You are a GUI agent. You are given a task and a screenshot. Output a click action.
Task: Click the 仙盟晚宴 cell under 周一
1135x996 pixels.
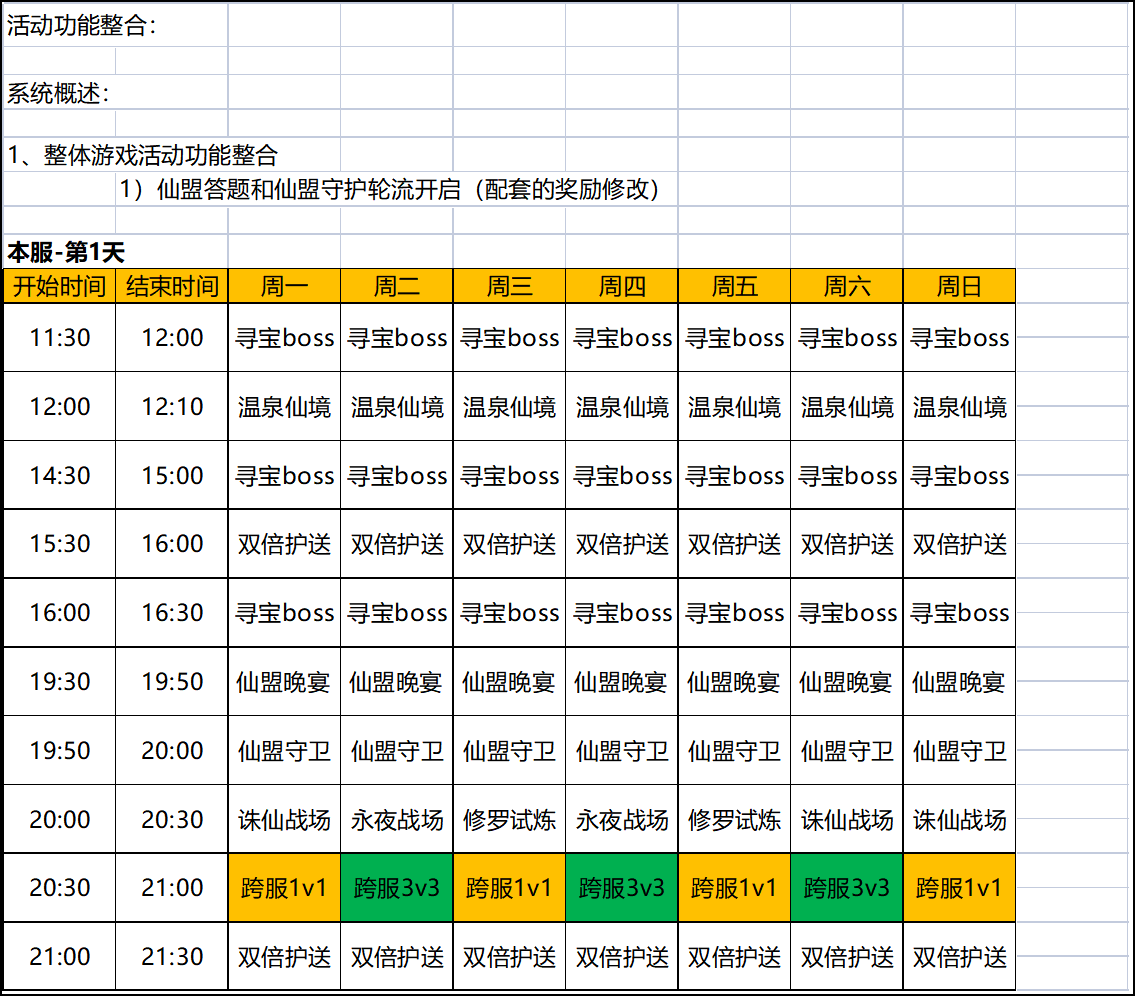click(x=284, y=682)
